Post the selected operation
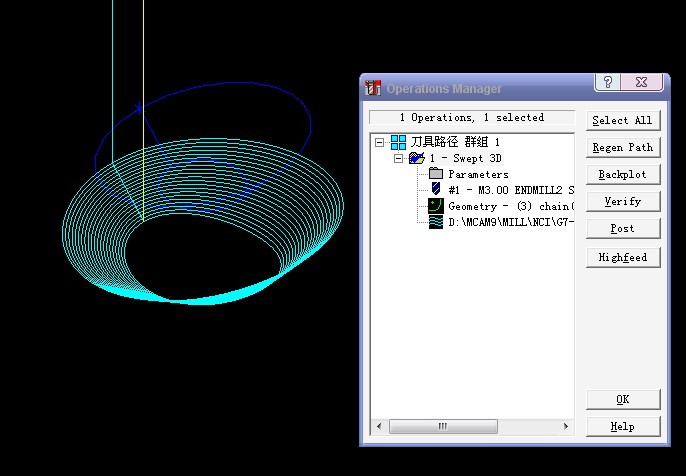686x476 pixels. point(623,228)
